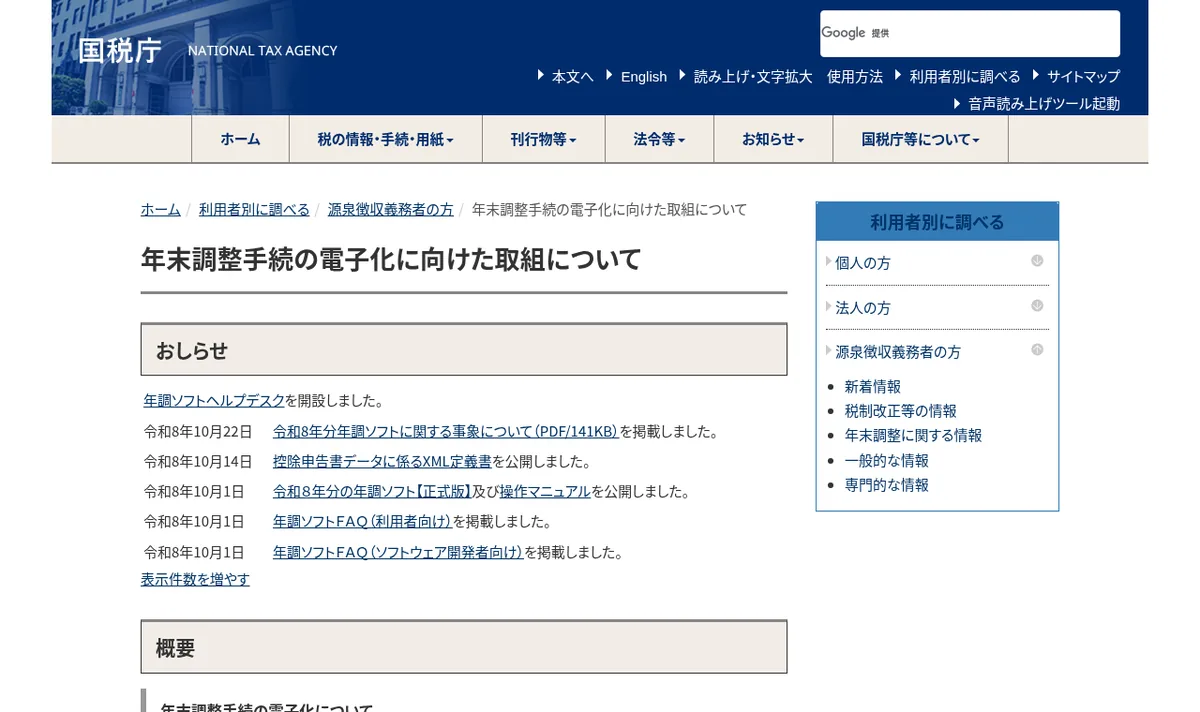Click the date 令和8年10月14日

point(198,462)
